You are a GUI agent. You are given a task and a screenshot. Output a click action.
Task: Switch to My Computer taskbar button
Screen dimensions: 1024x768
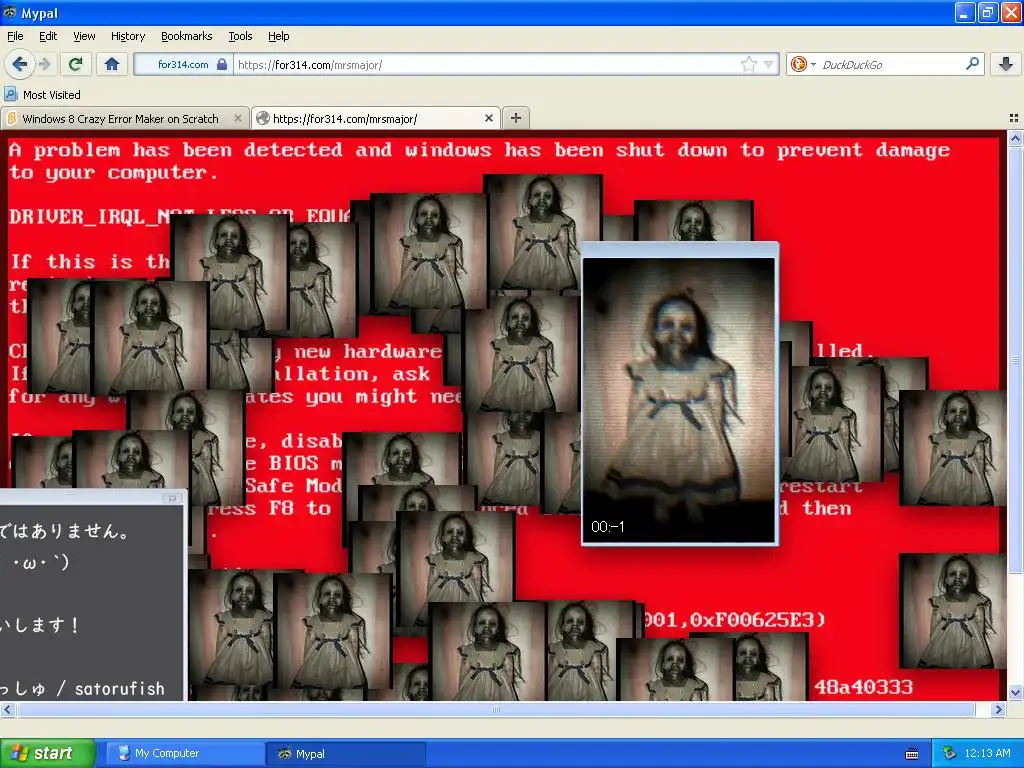[x=183, y=753]
